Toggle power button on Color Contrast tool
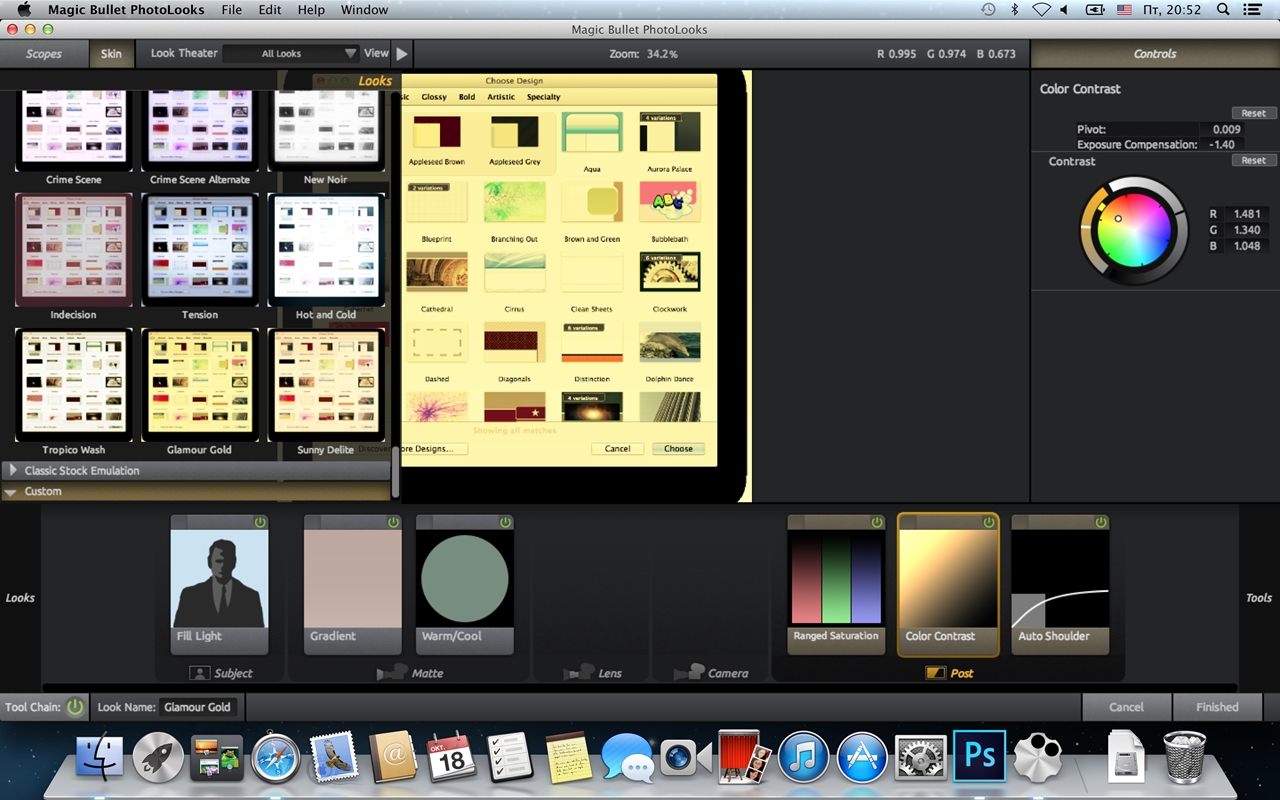This screenshot has height=800, width=1280. [989, 522]
